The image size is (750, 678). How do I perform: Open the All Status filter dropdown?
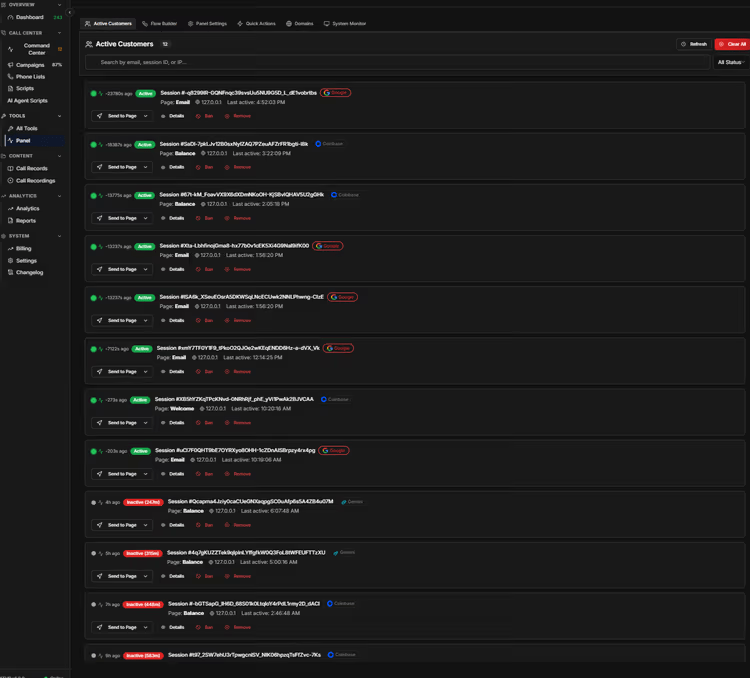click(730, 62)
